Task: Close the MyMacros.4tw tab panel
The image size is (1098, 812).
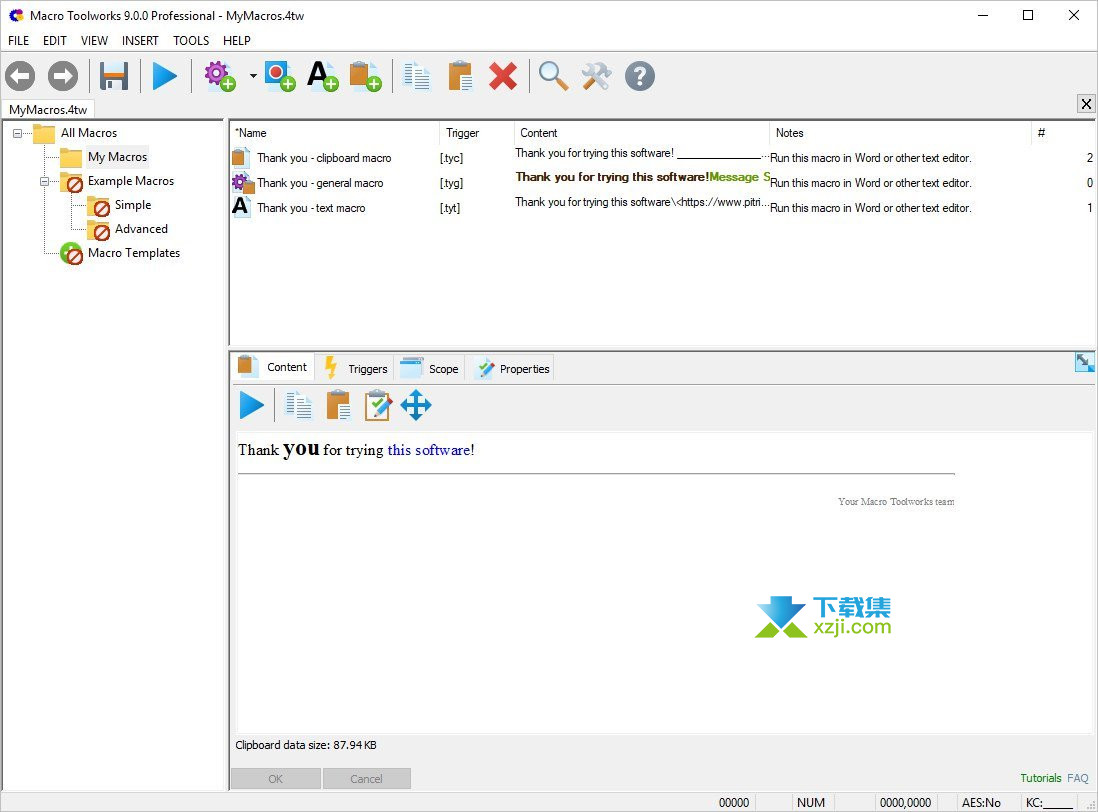Action: tap(1086, 104)
